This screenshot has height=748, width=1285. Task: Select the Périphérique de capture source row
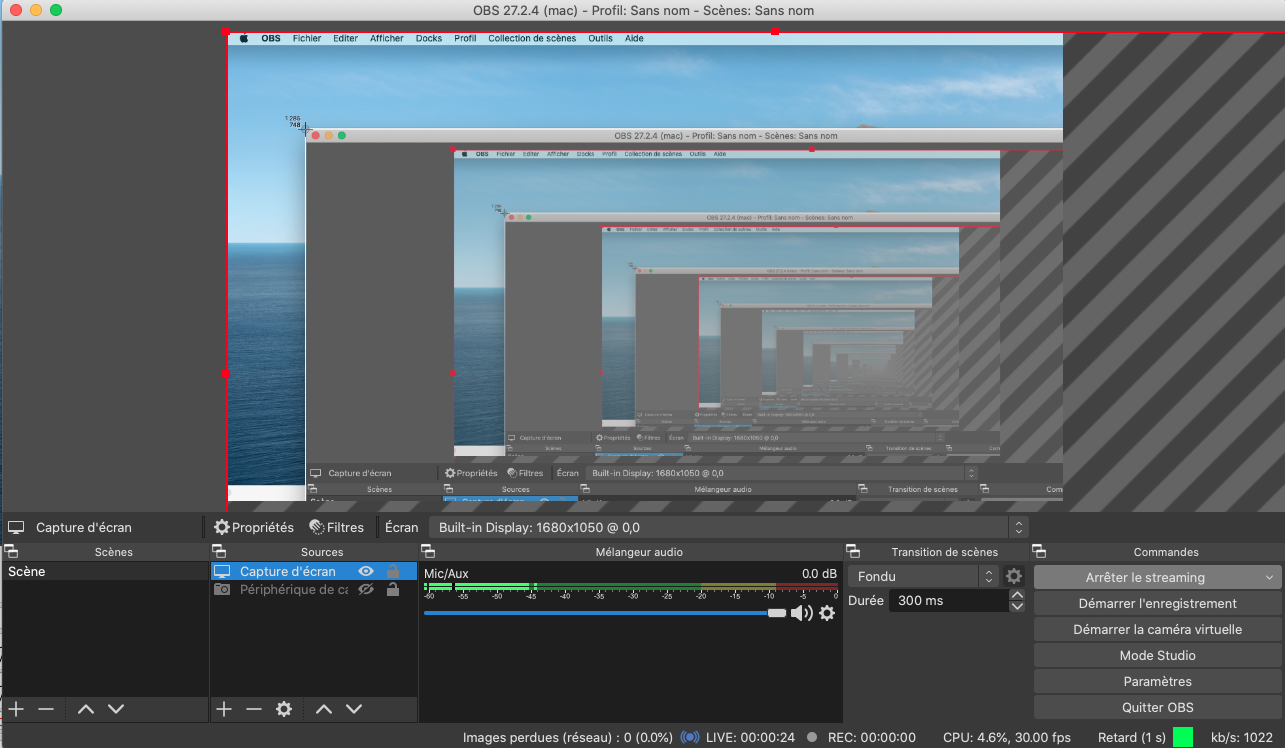[313, 590]
